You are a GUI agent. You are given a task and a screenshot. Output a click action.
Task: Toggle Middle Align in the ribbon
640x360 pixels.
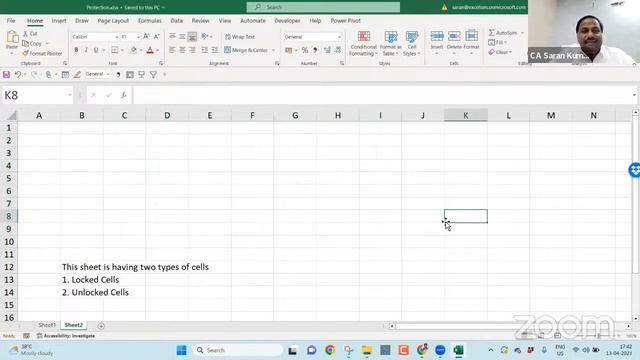point(182,37)
